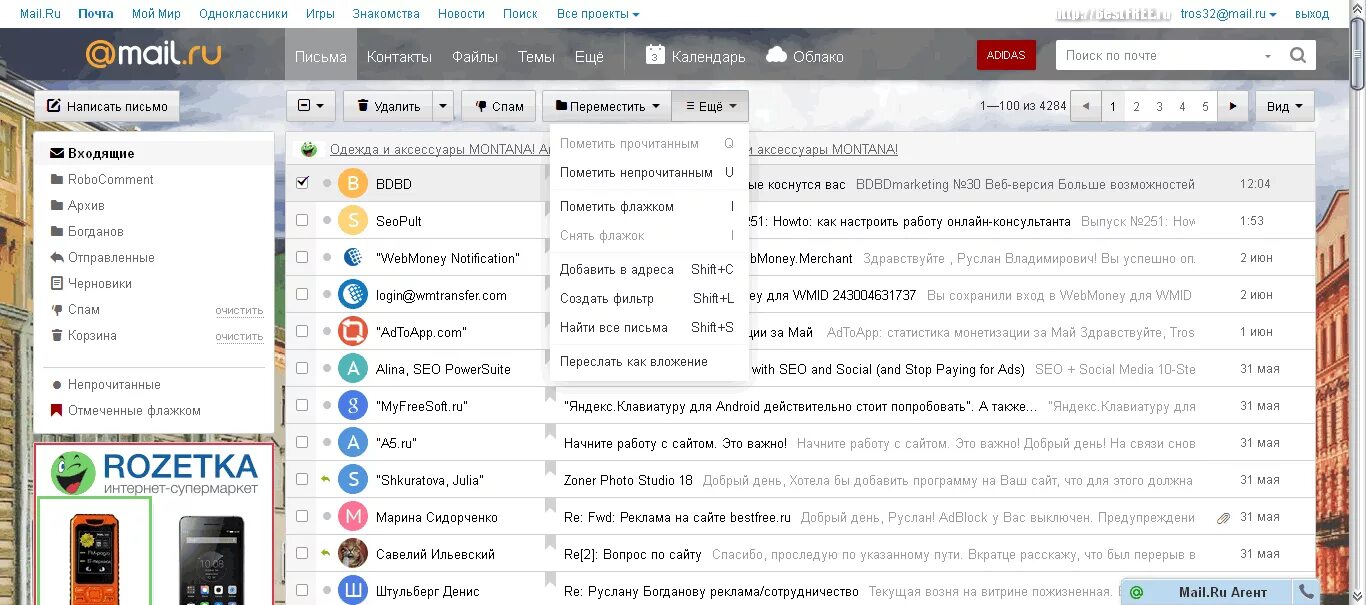Open the Cloud (Облако) icon
Viewport: 1366px width, 605px height.
(776, 55)
